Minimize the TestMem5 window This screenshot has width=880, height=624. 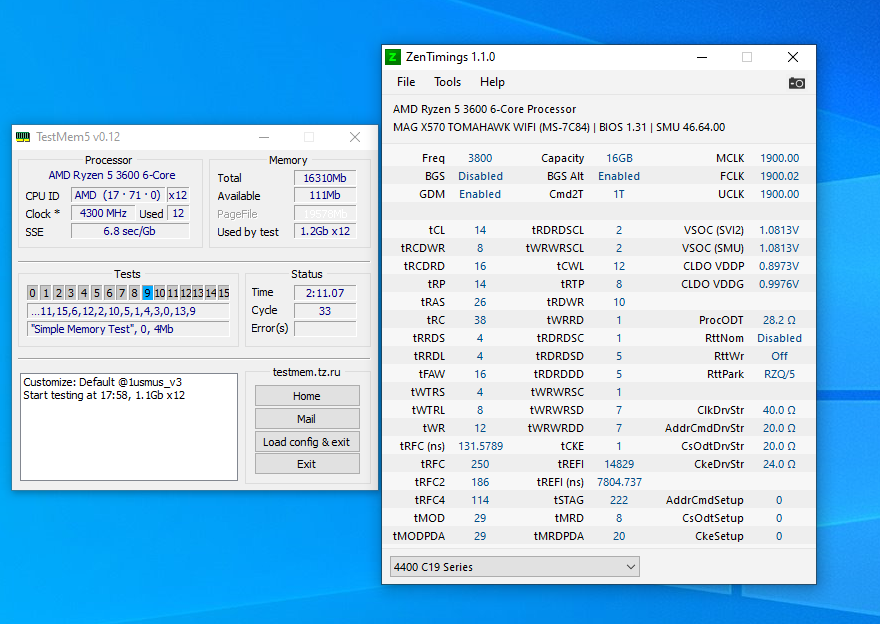(x=264, y=137)
